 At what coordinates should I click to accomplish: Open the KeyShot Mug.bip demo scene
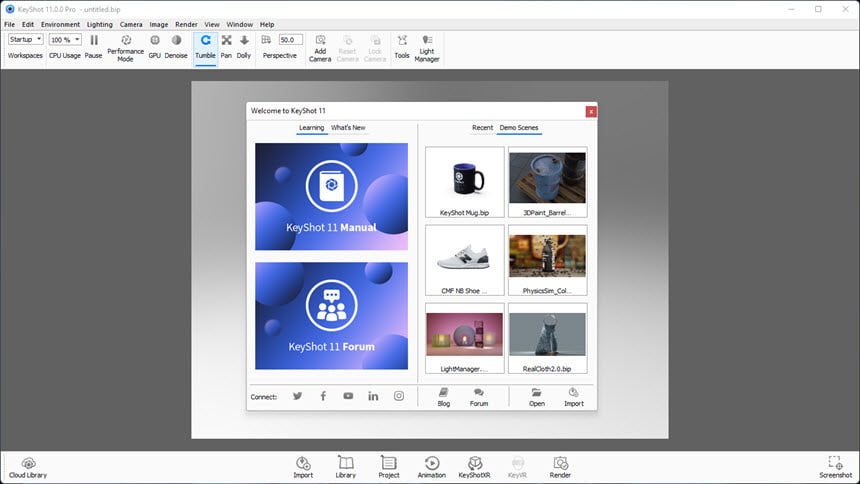pos(465,182)
